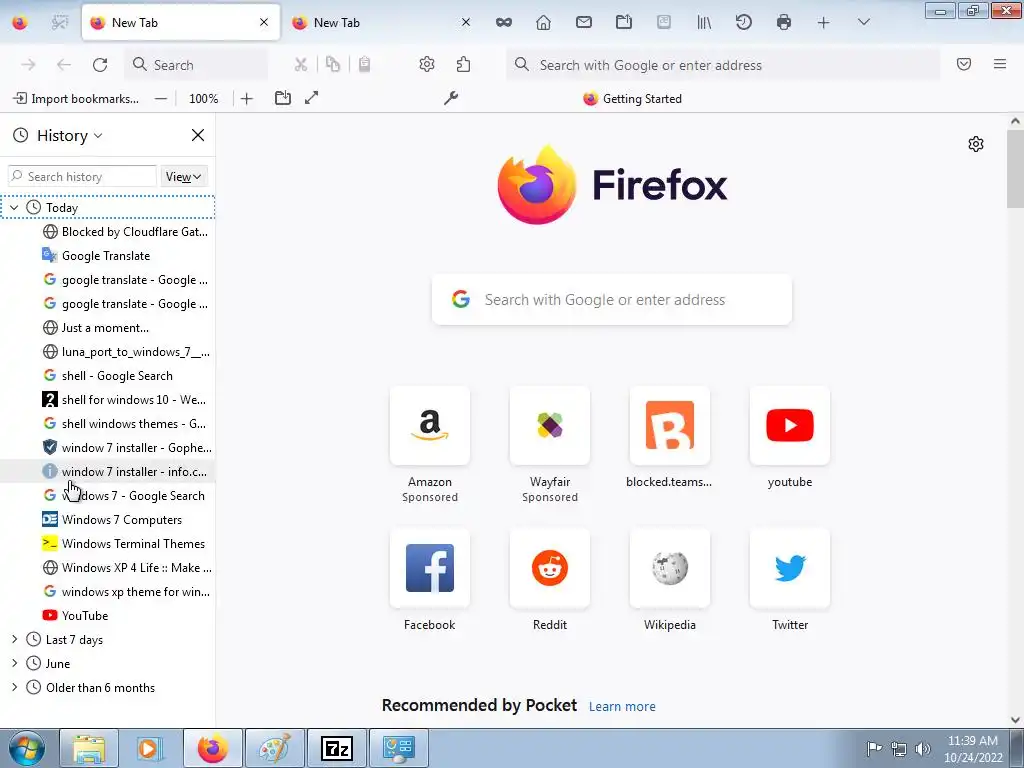This screenshot has height=768, width=1024.
Task: Click the email link envelope icon
Action: [584, 22]
